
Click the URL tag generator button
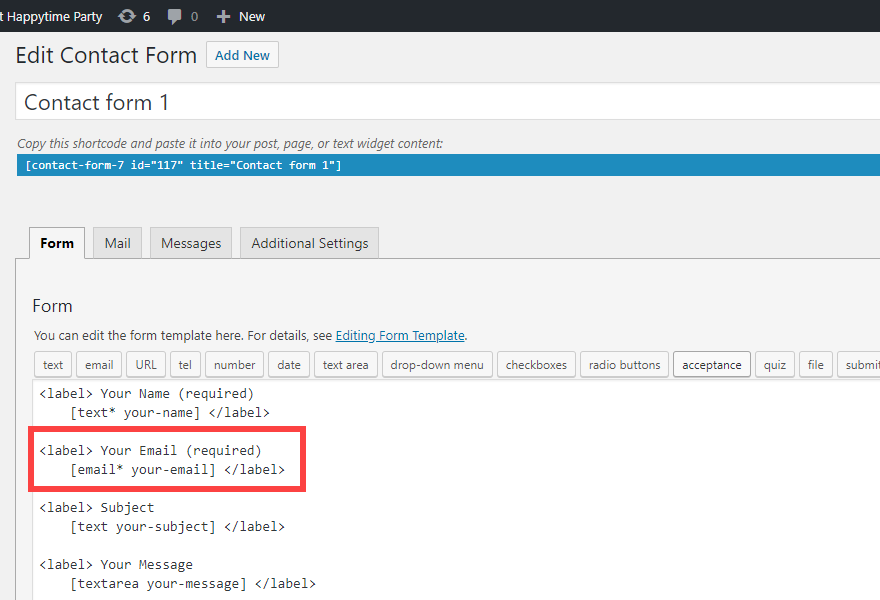coord(146,365)
